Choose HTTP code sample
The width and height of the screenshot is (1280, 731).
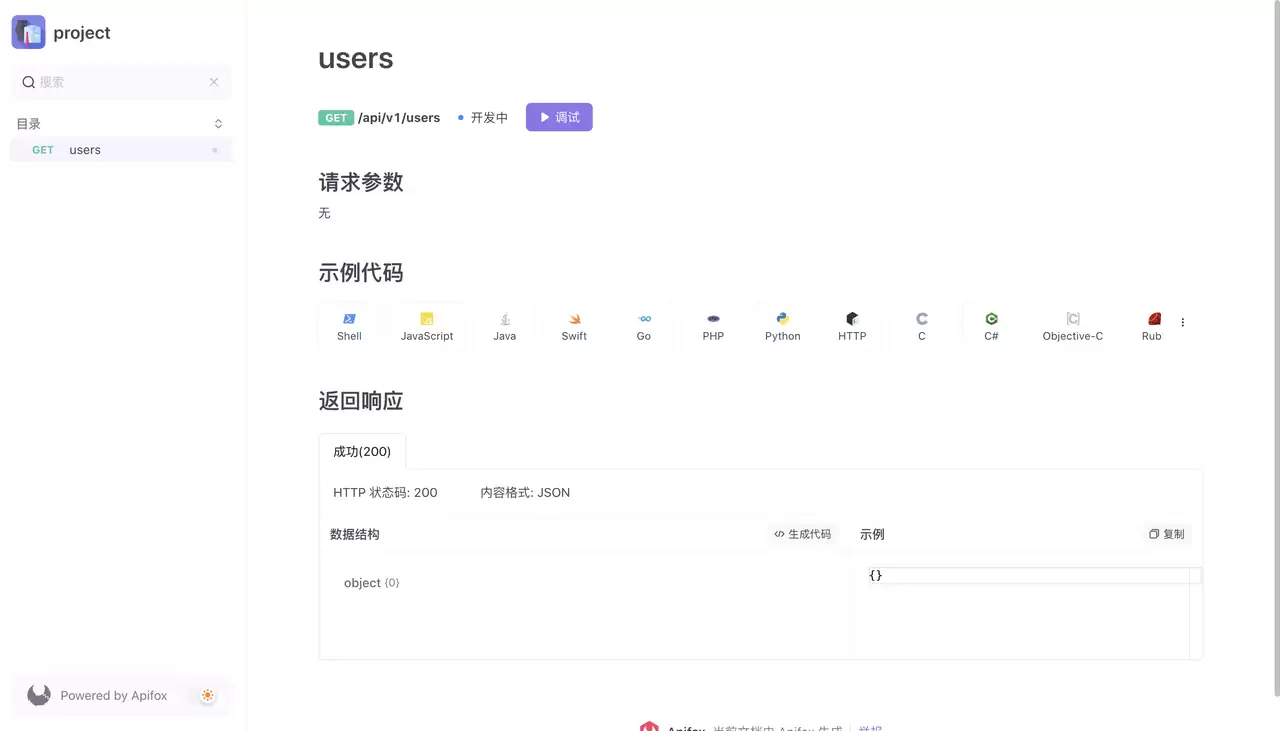click(x=852, y=327)
